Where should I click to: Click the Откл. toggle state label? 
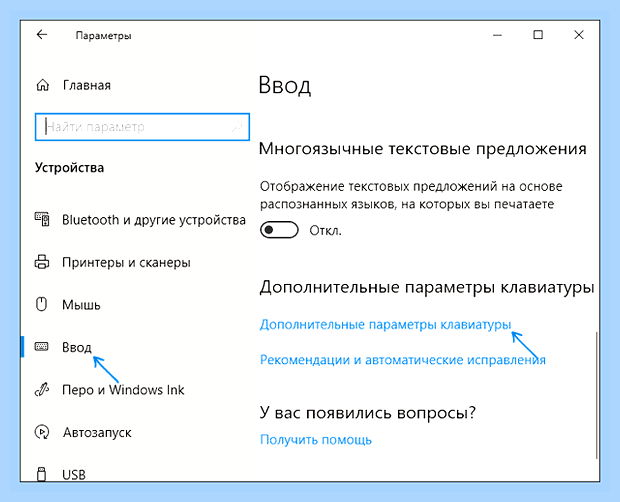[325, 230]
